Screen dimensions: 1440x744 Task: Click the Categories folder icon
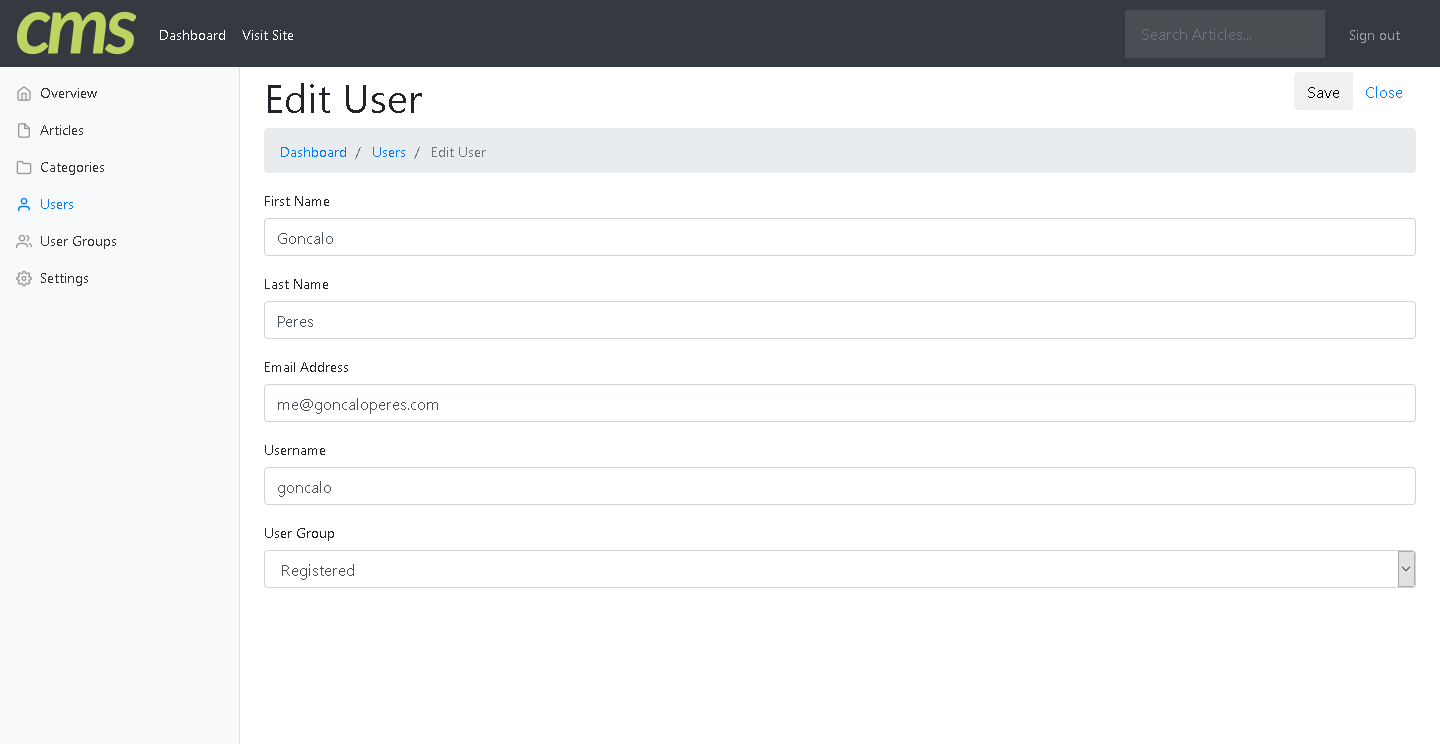[24, 168]
